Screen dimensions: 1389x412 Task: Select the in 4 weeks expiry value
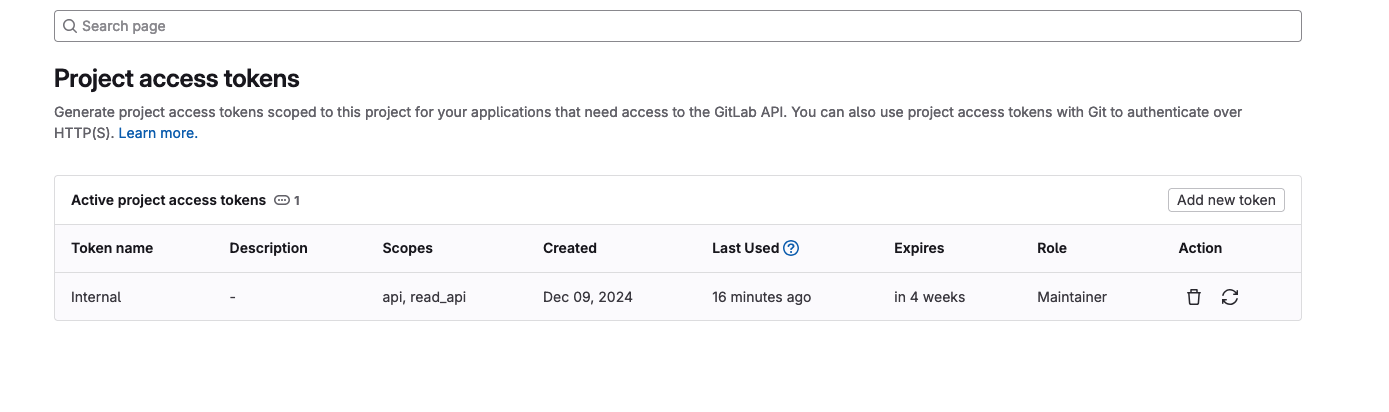(x=929, y=297)
